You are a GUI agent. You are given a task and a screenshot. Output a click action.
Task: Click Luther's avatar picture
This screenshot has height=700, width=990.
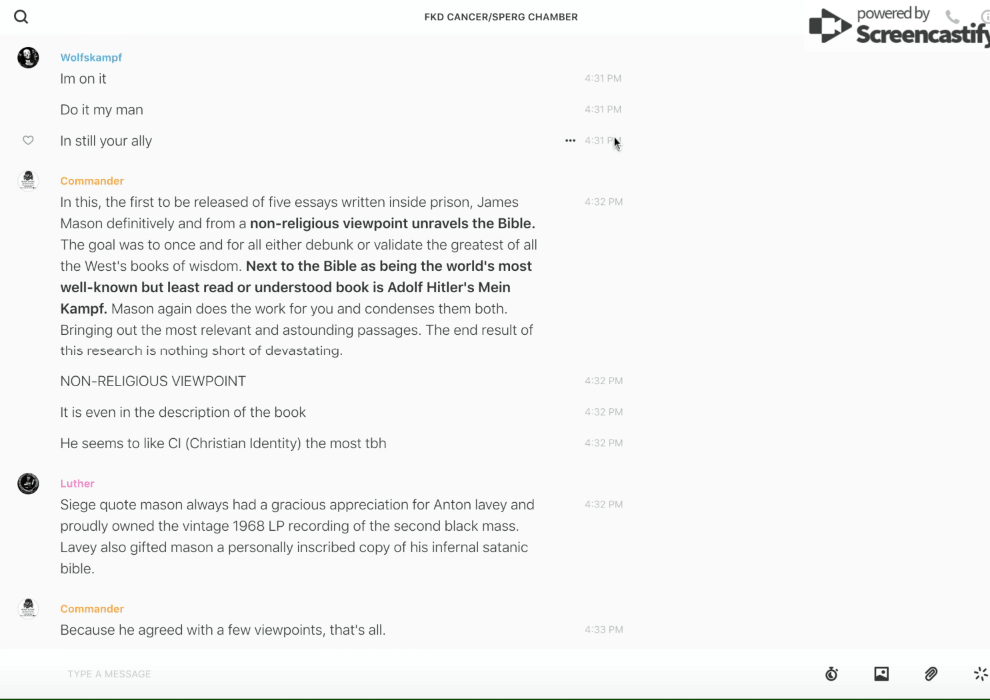(28, 484)
